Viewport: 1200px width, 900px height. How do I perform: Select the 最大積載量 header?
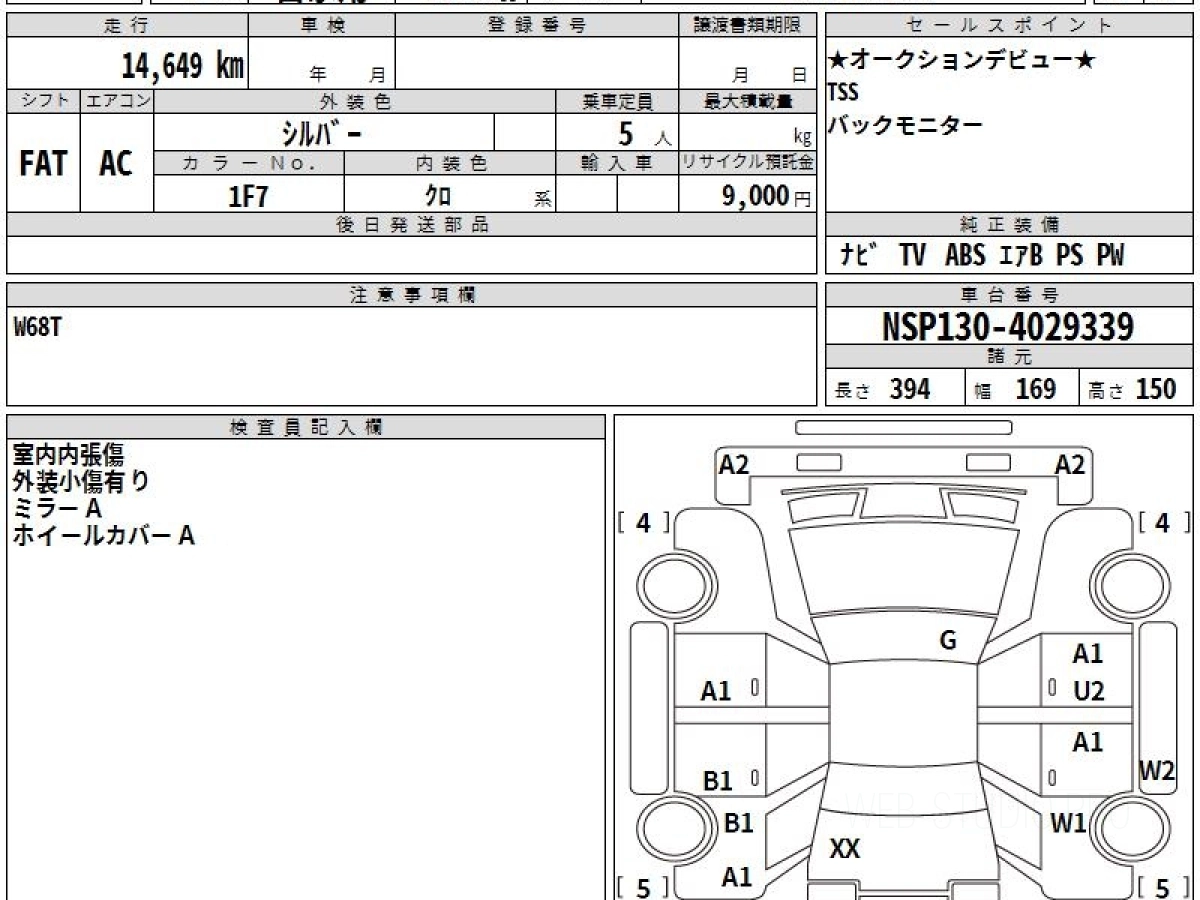[x=748, y=101]
